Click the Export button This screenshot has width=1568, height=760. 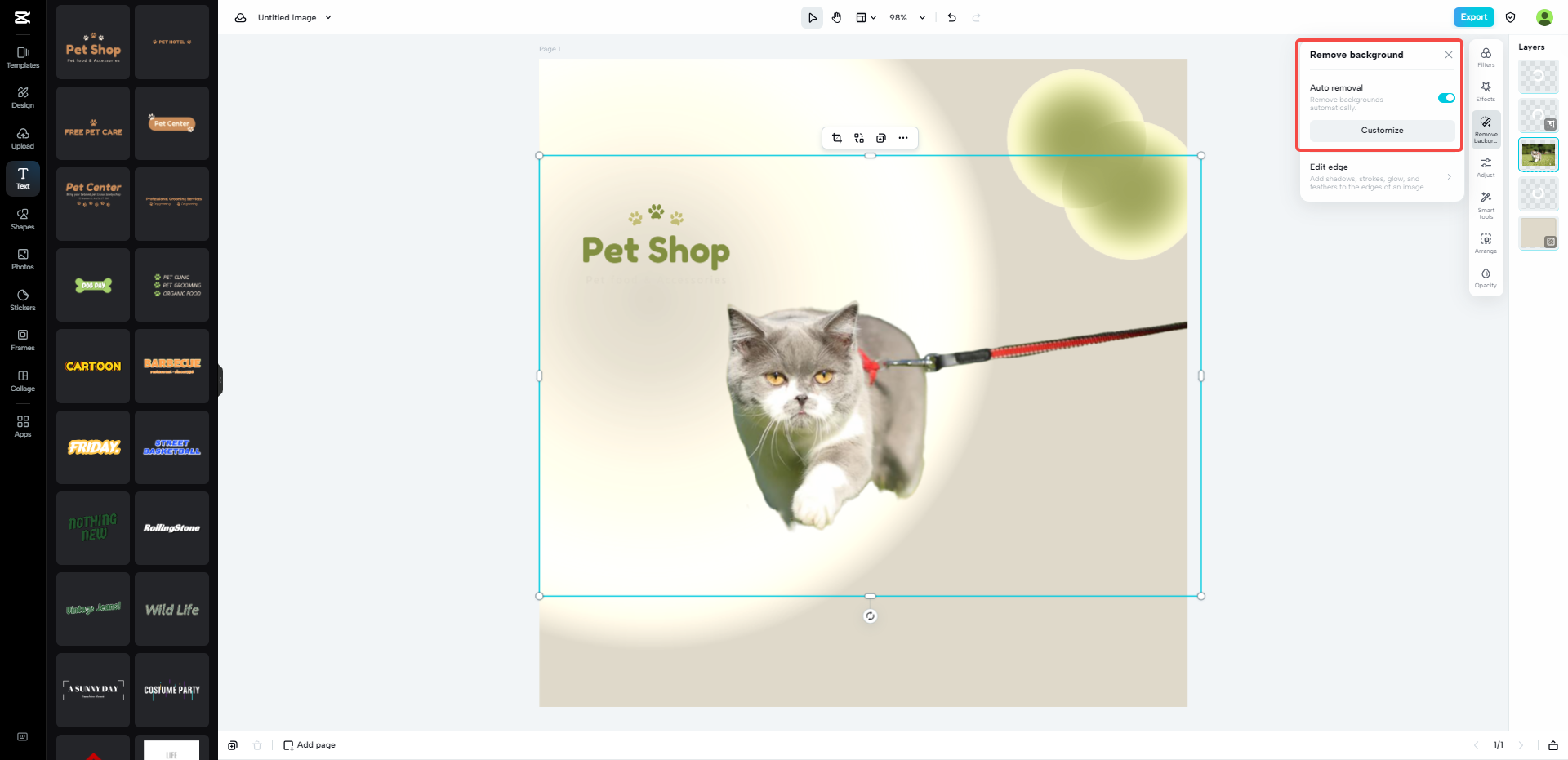pos(1474,17)
